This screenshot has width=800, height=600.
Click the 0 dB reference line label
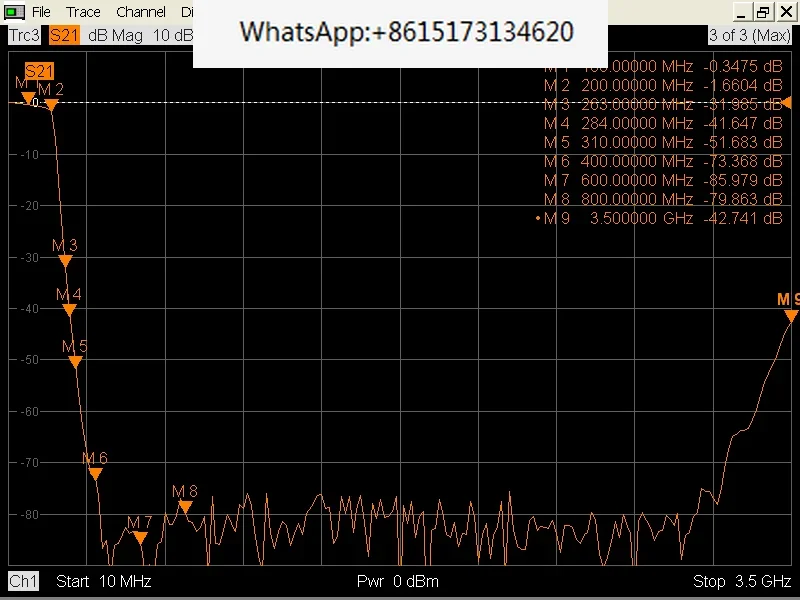pos(35,103)
